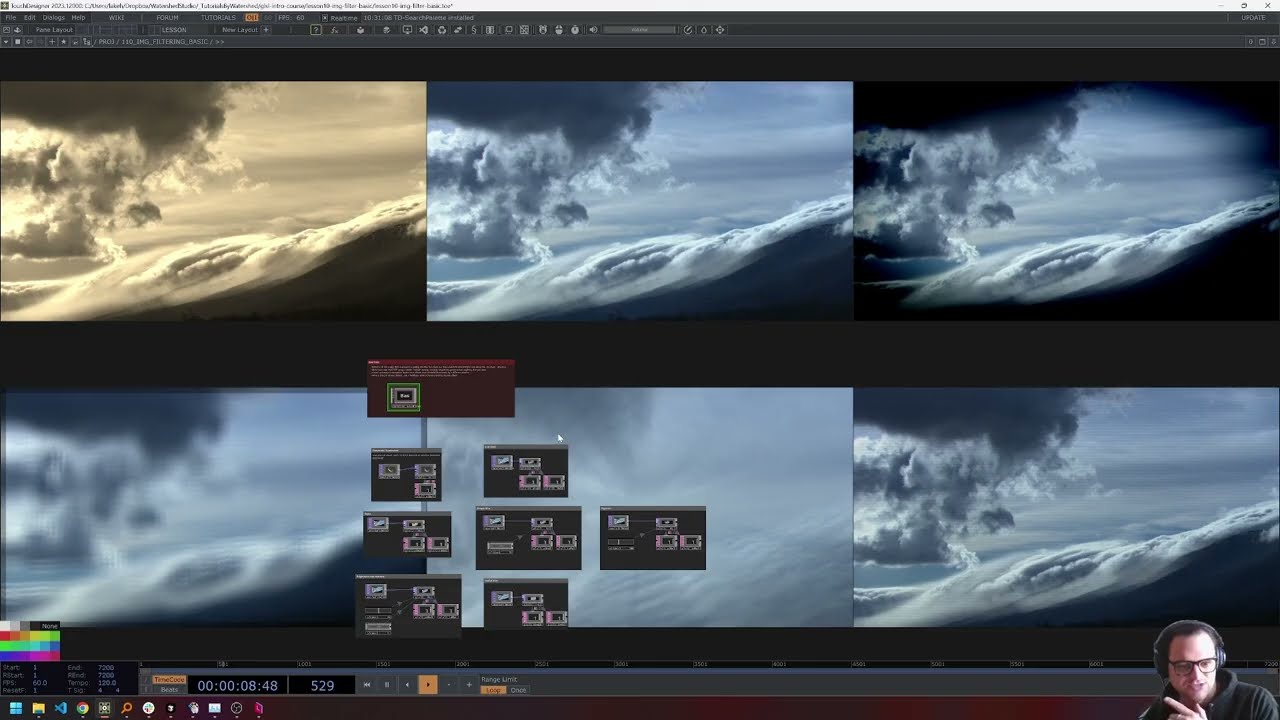
Task: Open File Explorer from the taskbar
Action: pos(38,708)
